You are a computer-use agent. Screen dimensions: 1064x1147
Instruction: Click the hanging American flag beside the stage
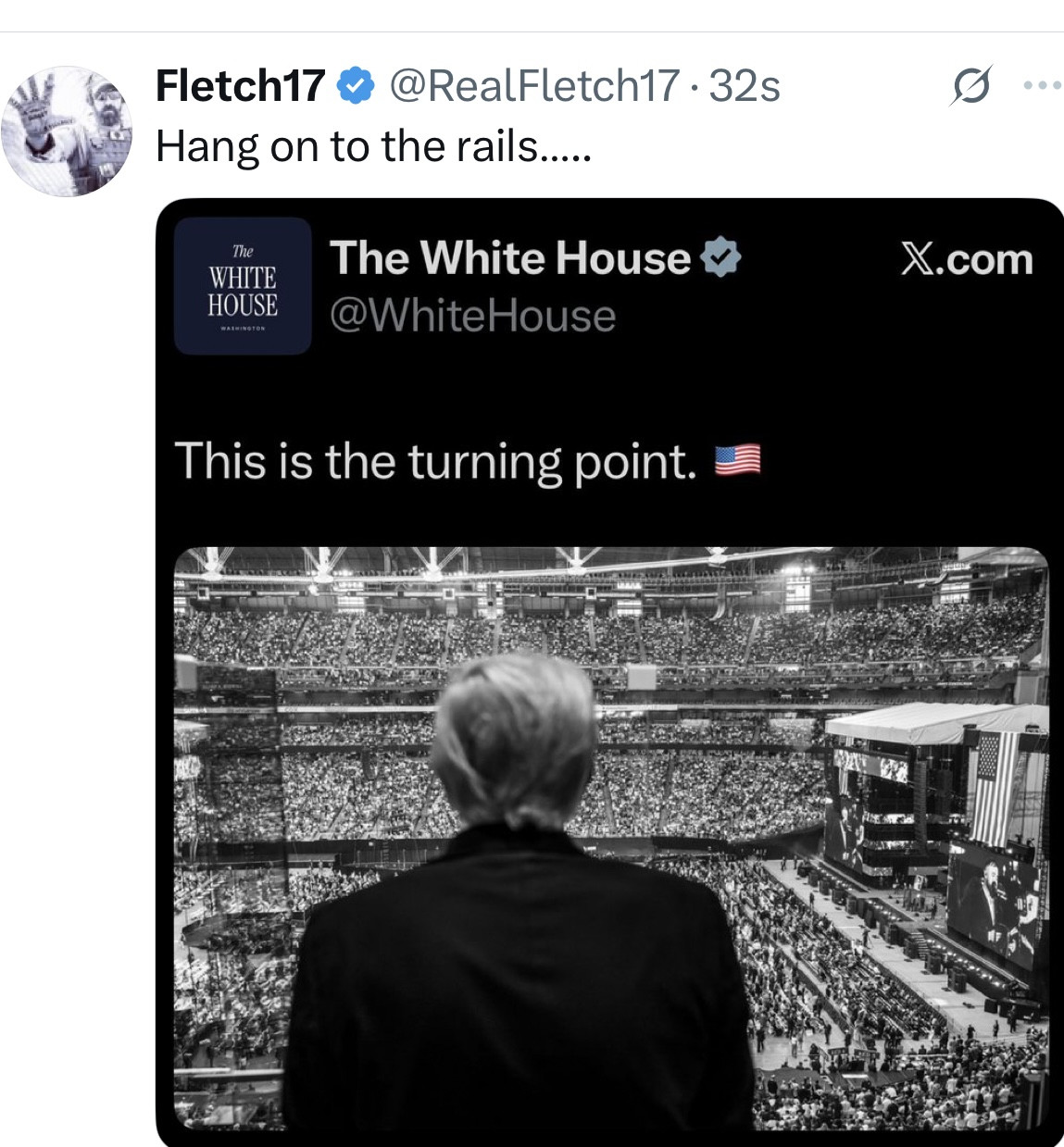(996, 785)
